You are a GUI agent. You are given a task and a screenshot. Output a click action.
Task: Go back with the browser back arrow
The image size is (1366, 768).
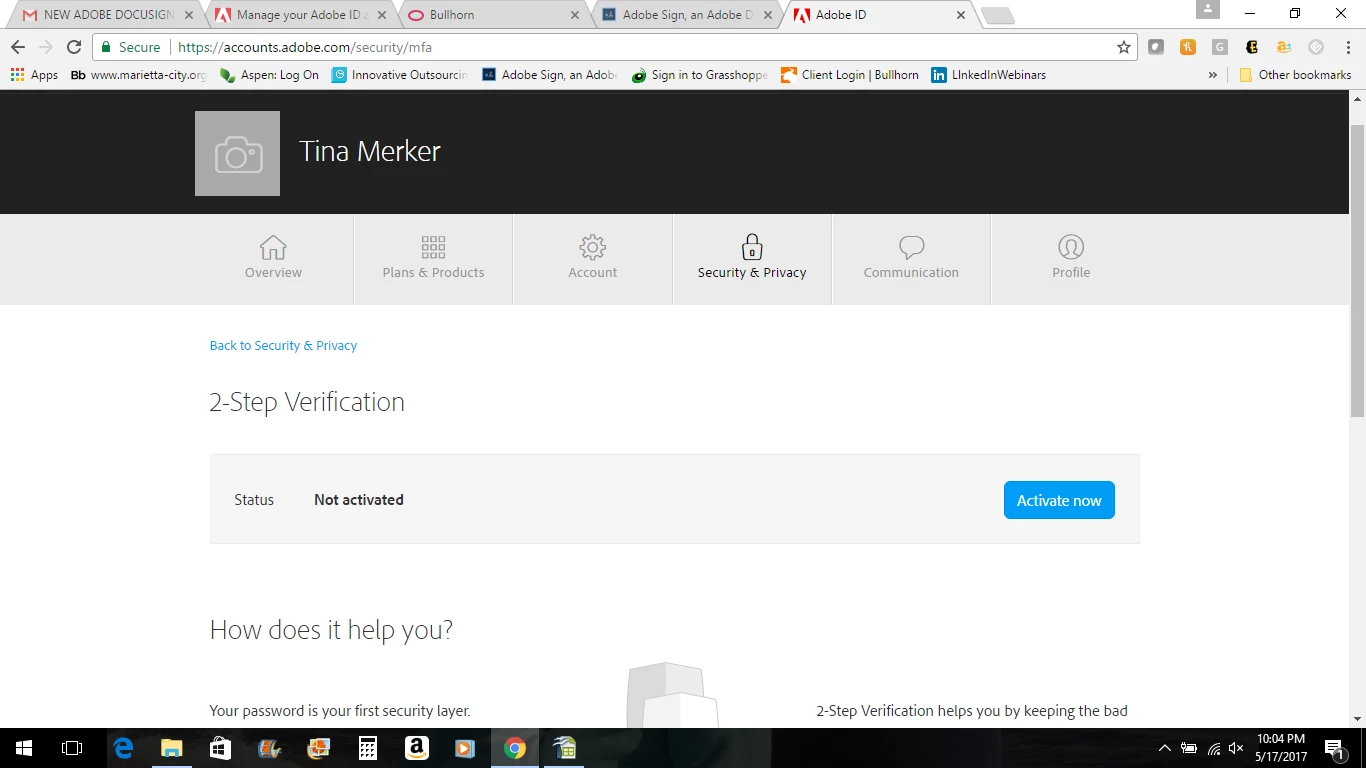[x=18, y=47]
